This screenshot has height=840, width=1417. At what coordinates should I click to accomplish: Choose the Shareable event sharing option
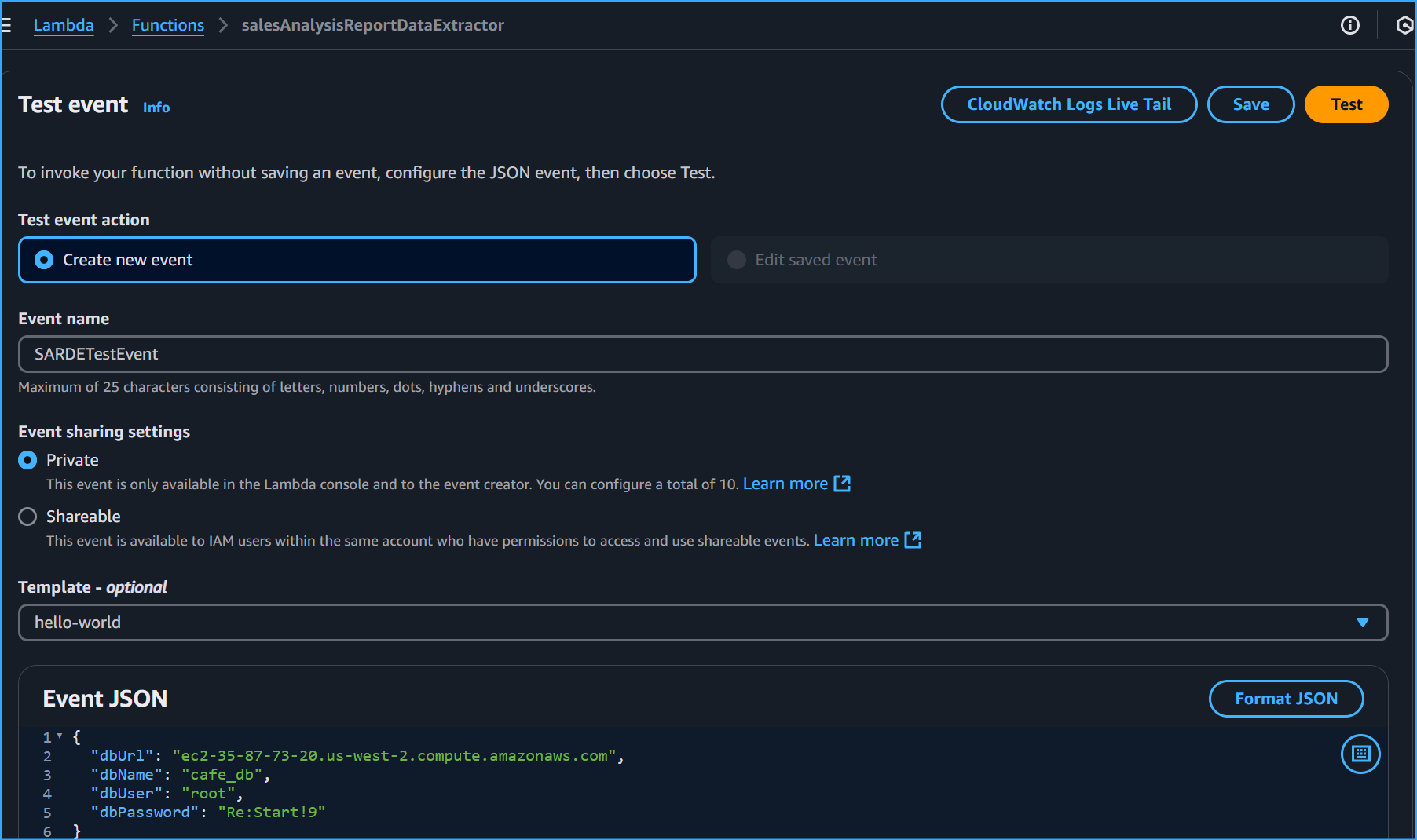pos(27,517)
